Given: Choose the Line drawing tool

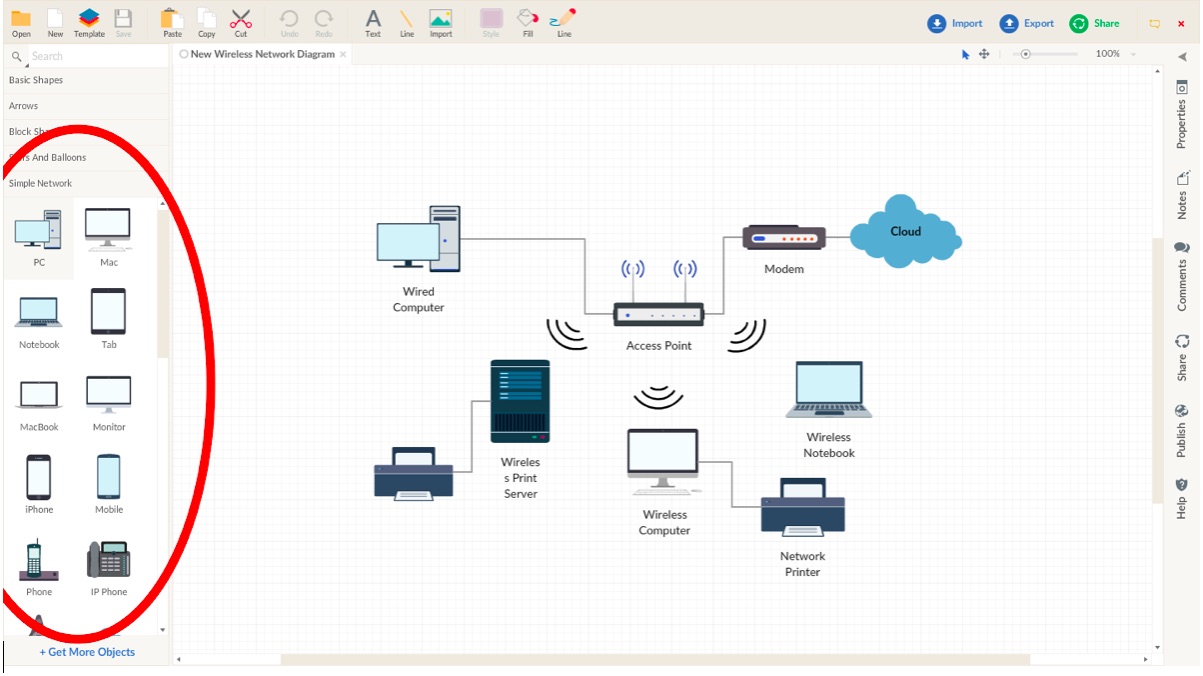Looking at the screenshot, I should [406, 20].
